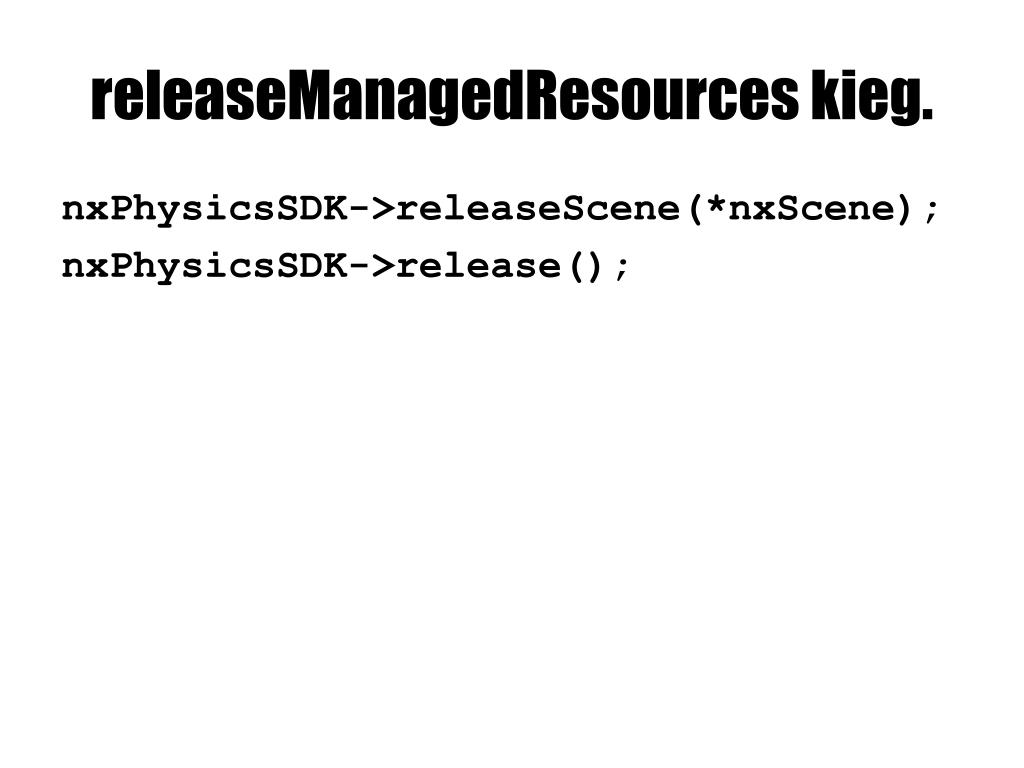Click the nxScene argument text
The height and width of the screenshot is (768, 1024).
810,209
